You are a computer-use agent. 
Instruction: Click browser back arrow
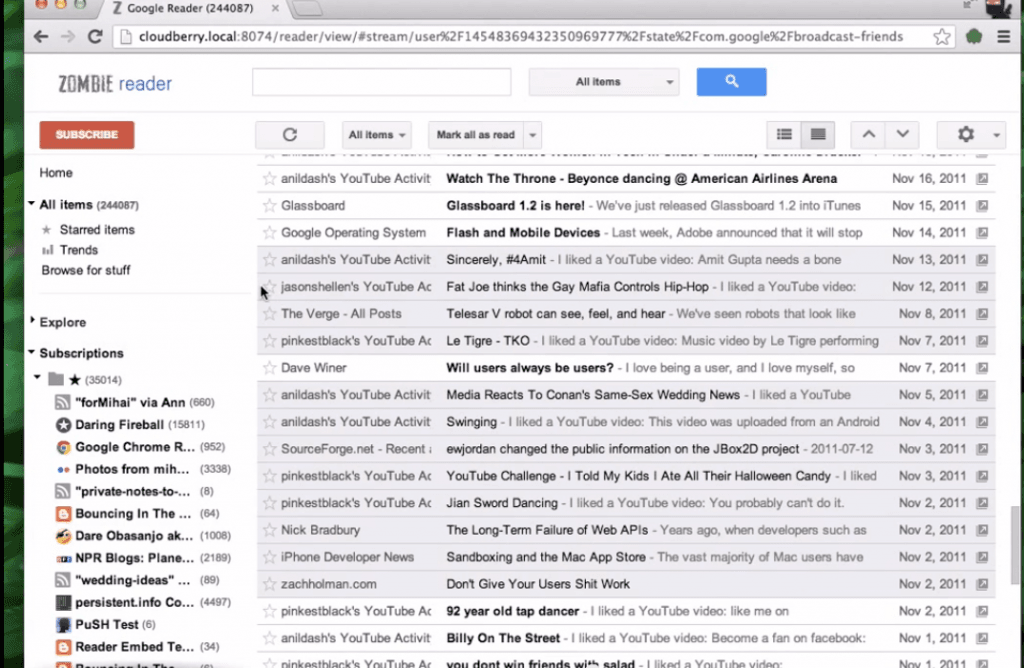pyautogui.click(x=40, y=37)
